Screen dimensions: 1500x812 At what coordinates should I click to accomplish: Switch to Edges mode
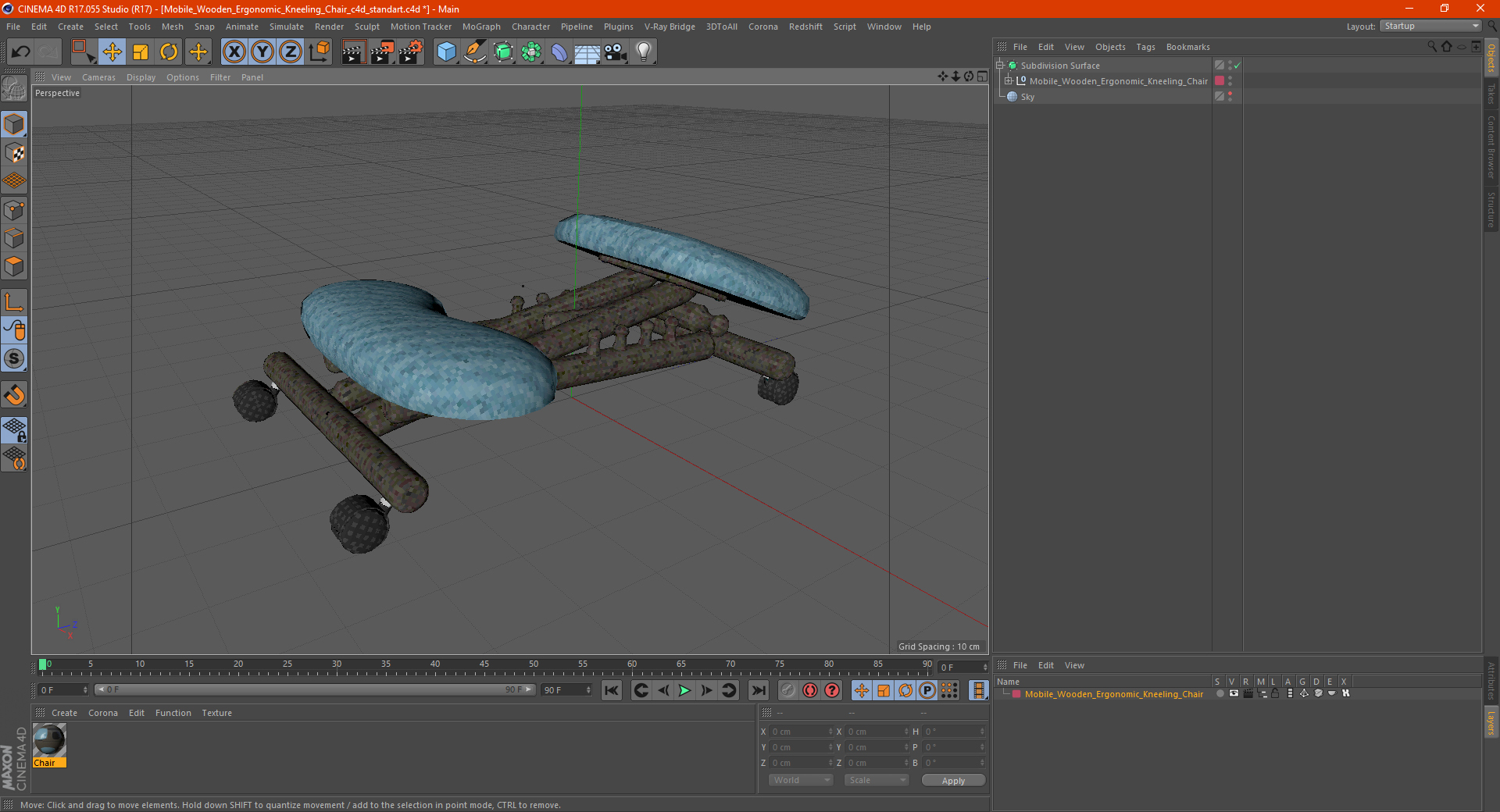[x=14, y=238]
